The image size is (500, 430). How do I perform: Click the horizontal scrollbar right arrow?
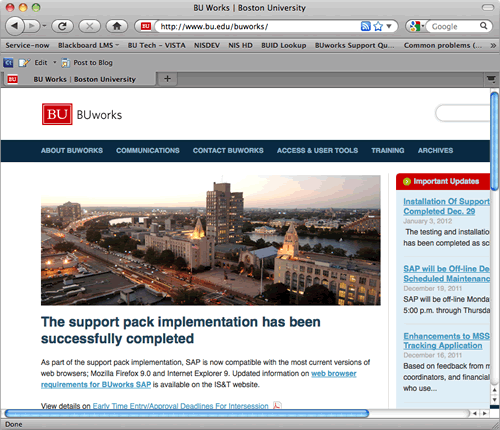click(484, 413)
